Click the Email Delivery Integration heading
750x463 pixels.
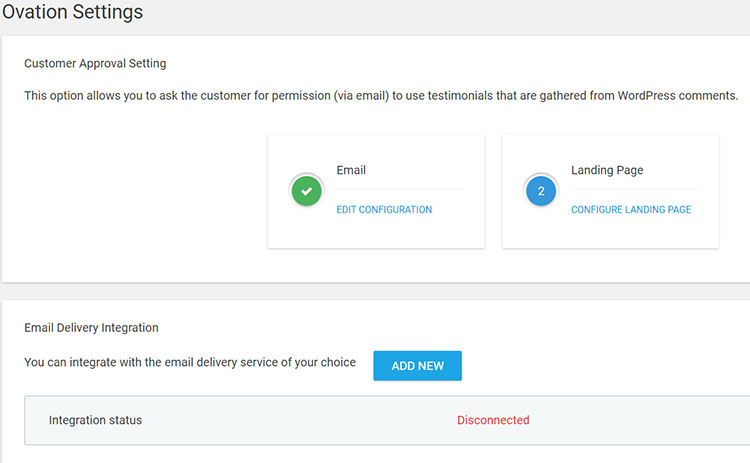tap(91, 327)
